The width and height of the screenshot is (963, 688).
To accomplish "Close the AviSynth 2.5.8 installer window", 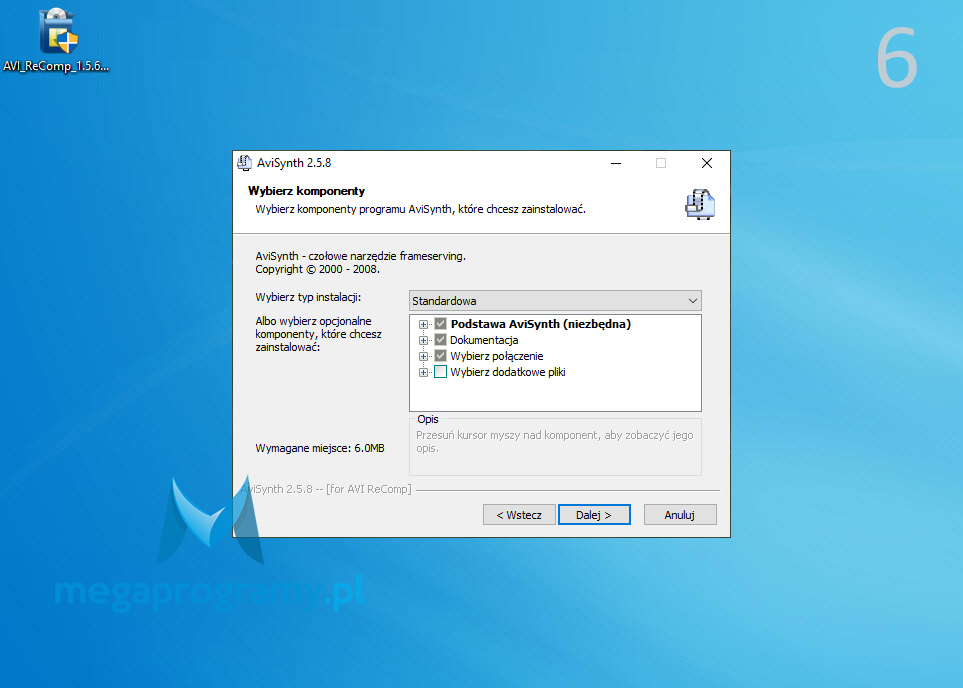I will (707, 163).
